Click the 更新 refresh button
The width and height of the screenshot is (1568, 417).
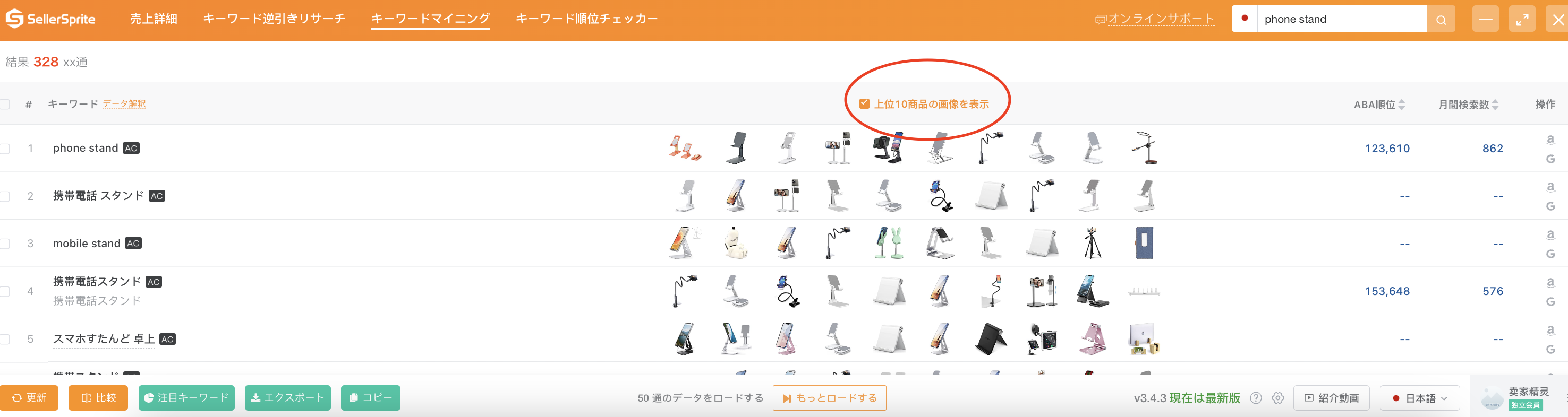29,397
